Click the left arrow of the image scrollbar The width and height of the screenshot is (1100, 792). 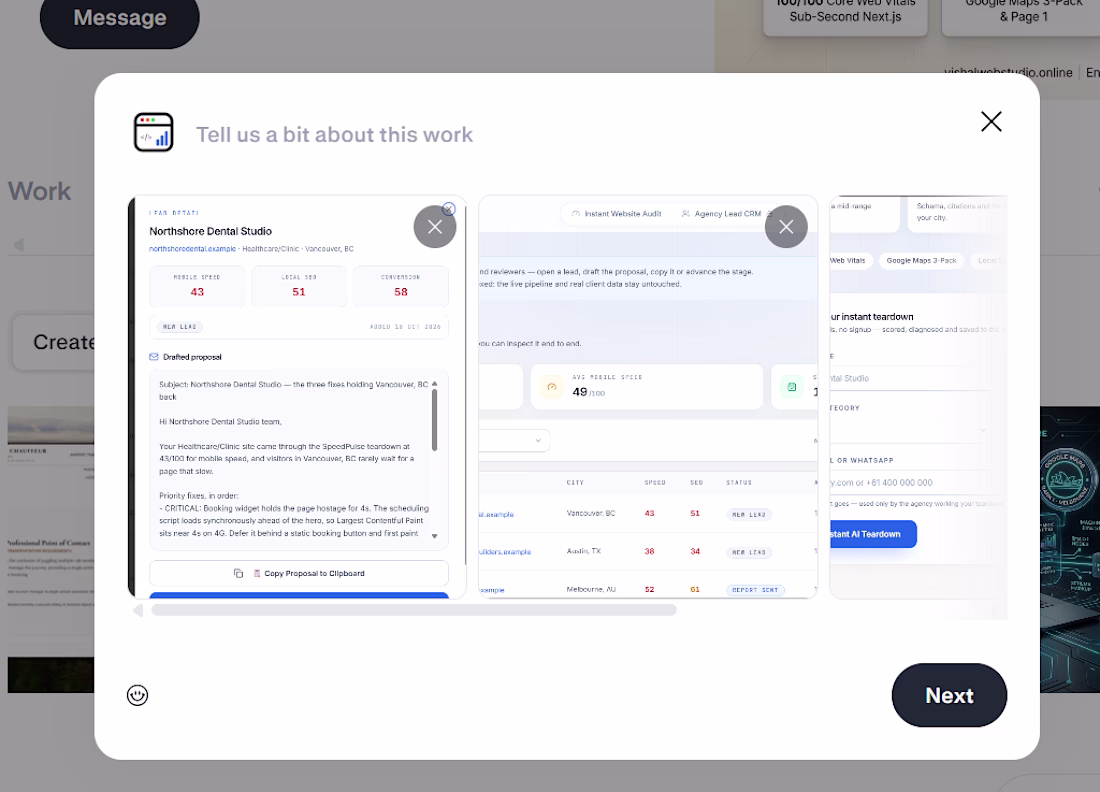[x=138, y=610]
